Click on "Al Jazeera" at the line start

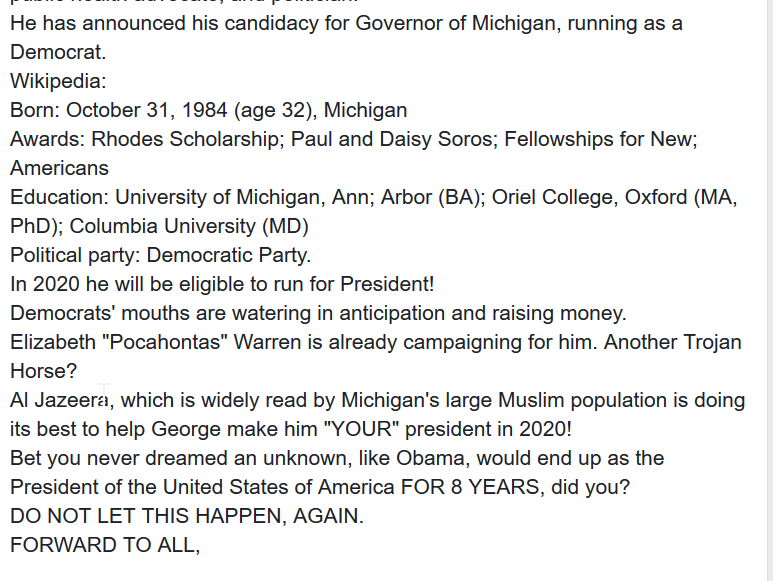point(59,401)
